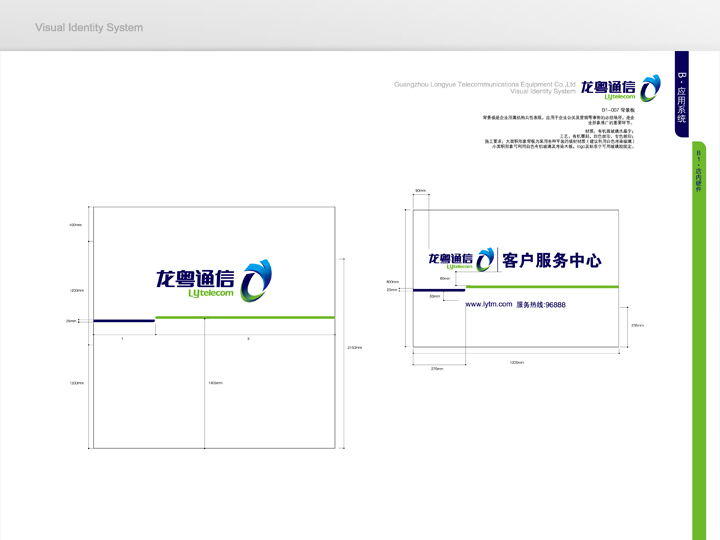Viewport: 720px width, 540px height.
Task: Select the dark blue B·应用系统 side tab
Action: tap(681, 94)
